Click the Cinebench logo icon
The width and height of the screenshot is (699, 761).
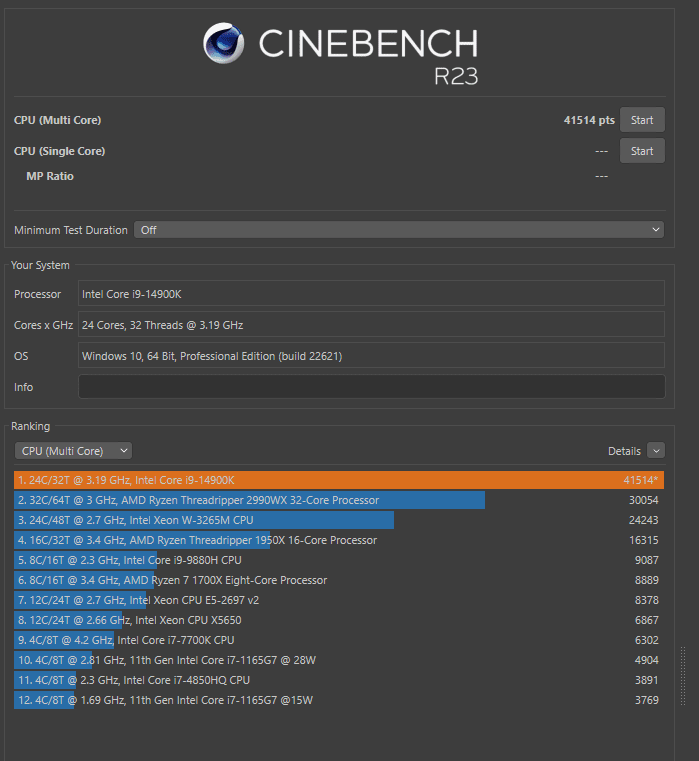click(224, 43)
